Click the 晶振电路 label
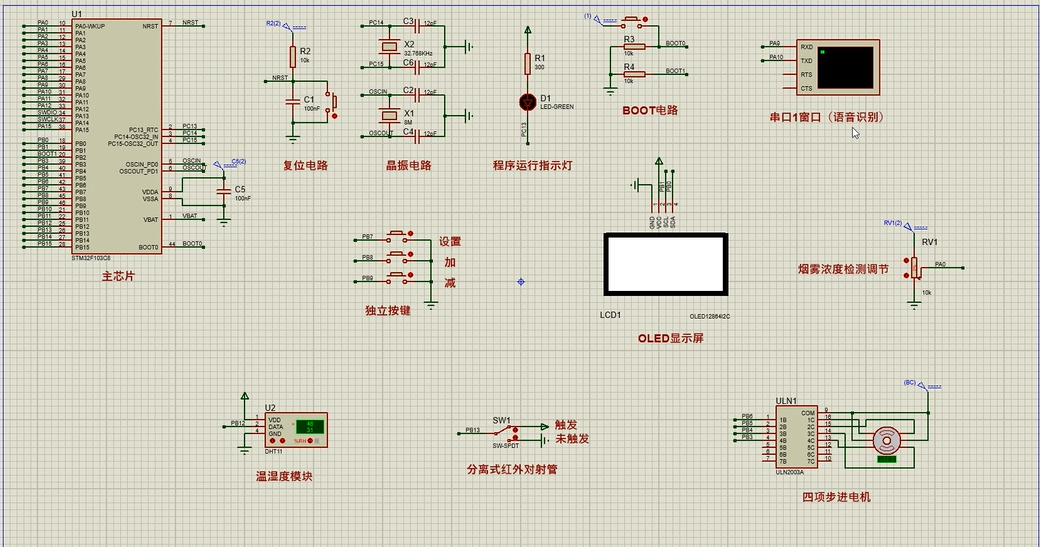This screenshot has width=1040, height=547. click(x=409, y=165)
